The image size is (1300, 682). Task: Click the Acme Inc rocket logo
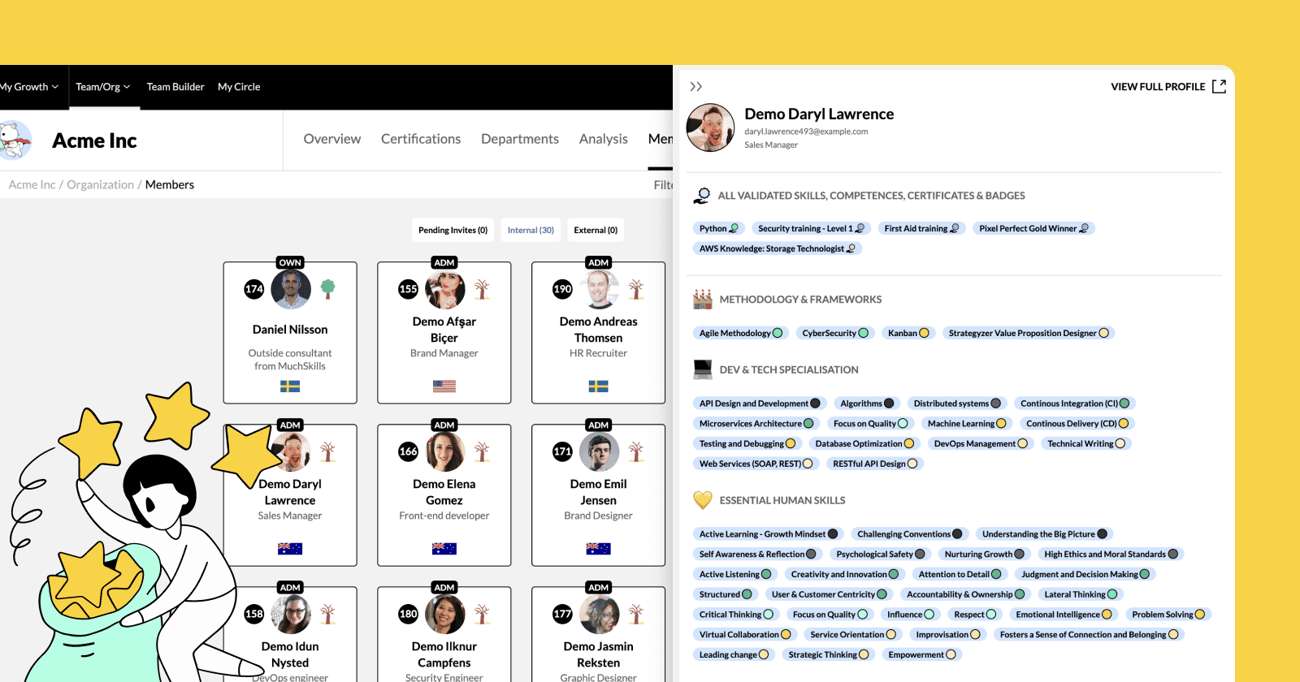[15, 141]
